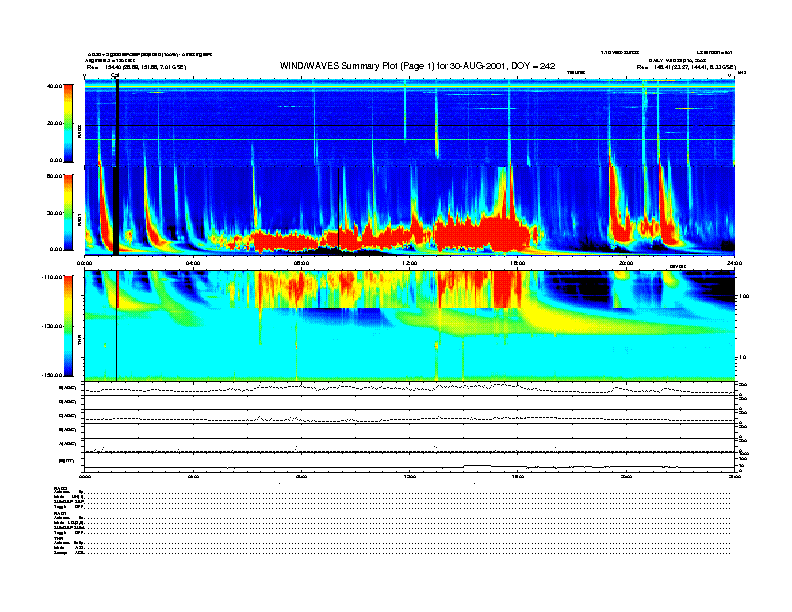Click the 16:00 label below RAD1 spectrogram
Screen dimensions: 792x612
click(x=518, y=263)
